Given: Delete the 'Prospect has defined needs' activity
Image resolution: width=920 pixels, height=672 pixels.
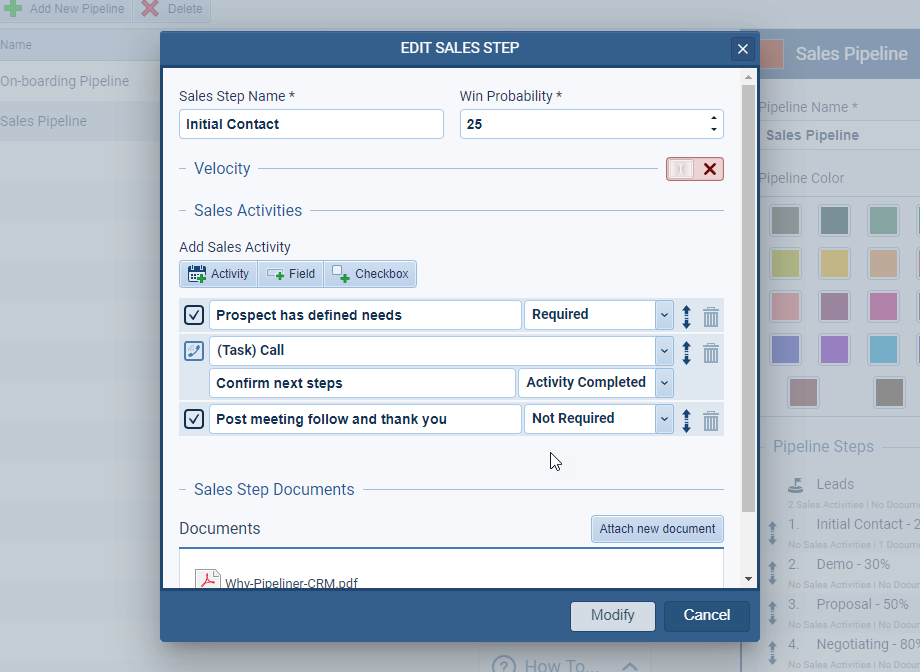Looking at the screenshot, I should coord(710,316).
